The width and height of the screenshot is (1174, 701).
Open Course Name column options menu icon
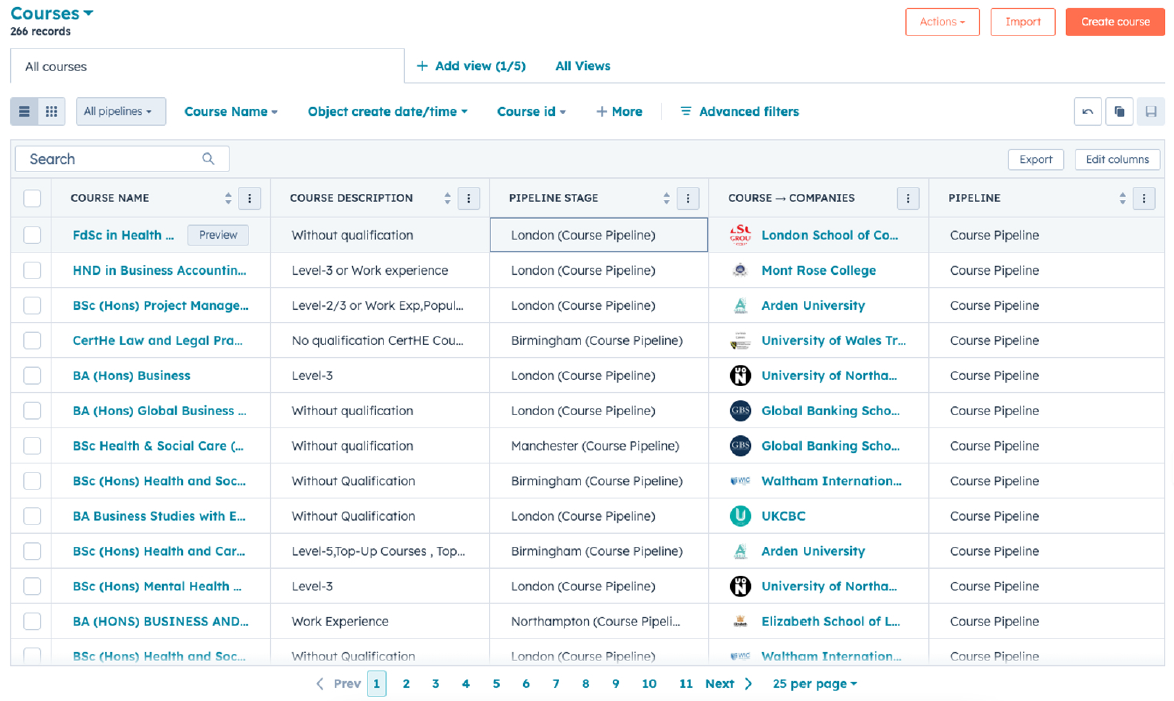pyautogui.click(x=249, y=198)
